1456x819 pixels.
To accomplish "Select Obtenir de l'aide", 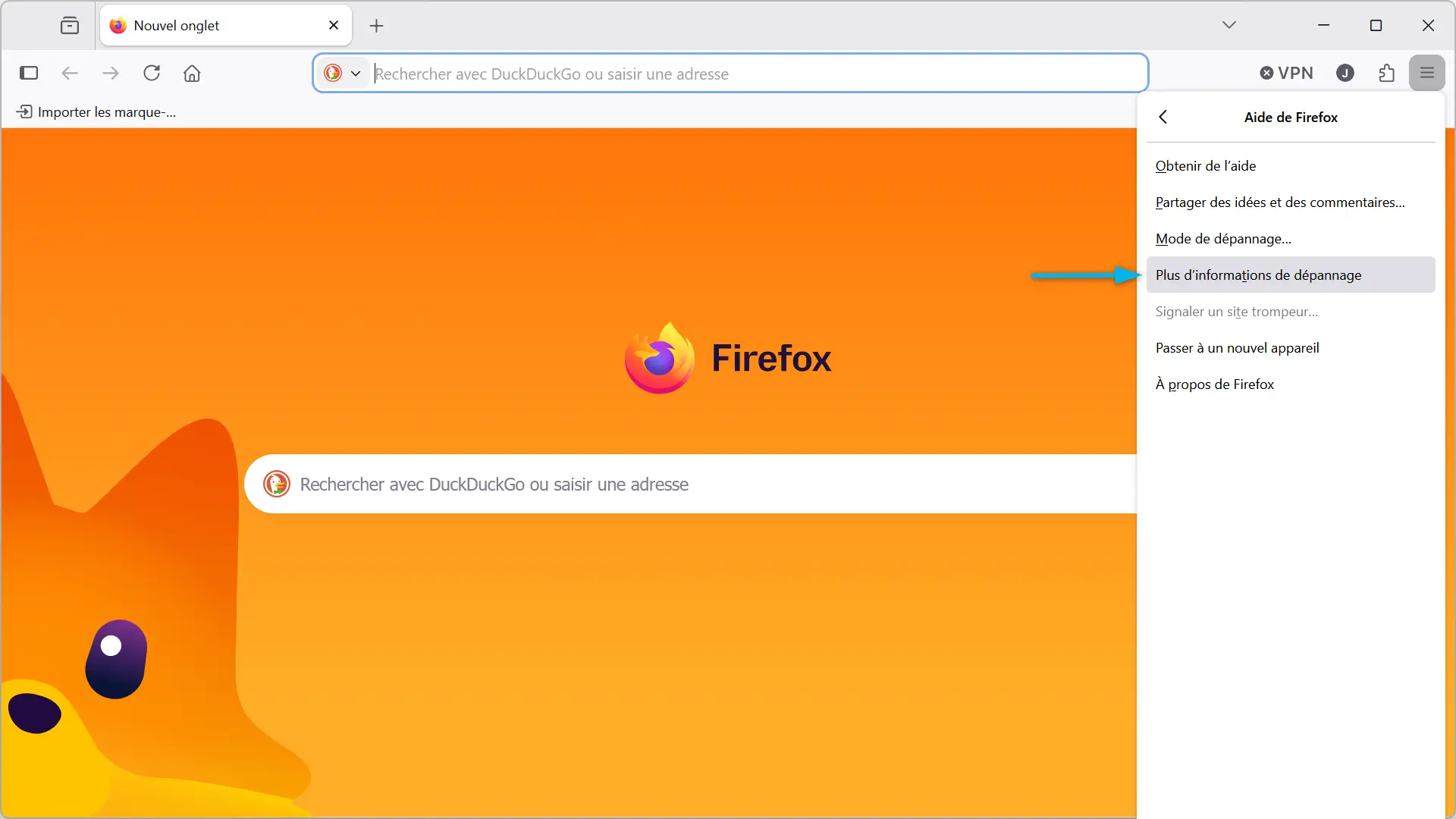I will tap(1291, 166).
